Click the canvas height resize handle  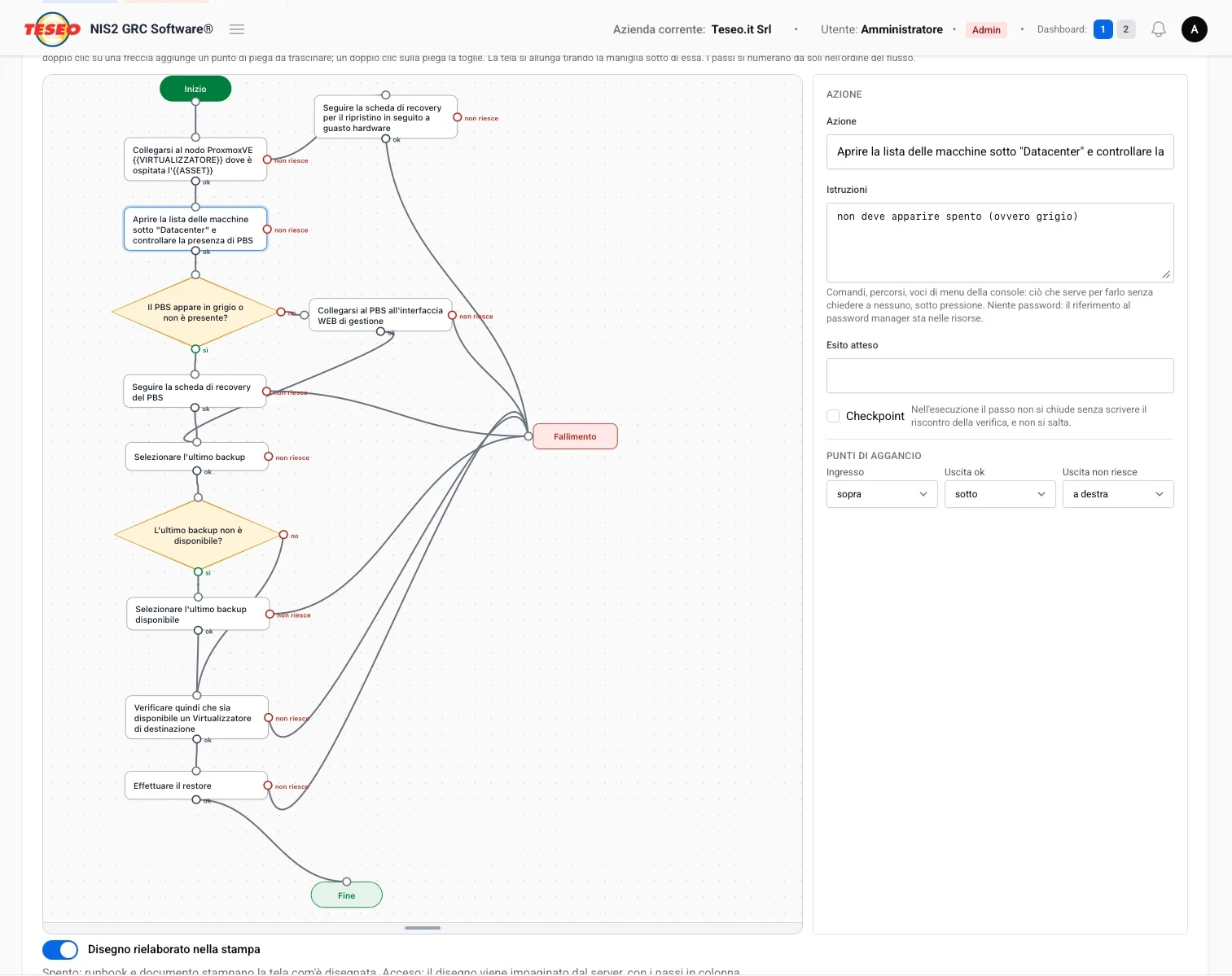423,928
